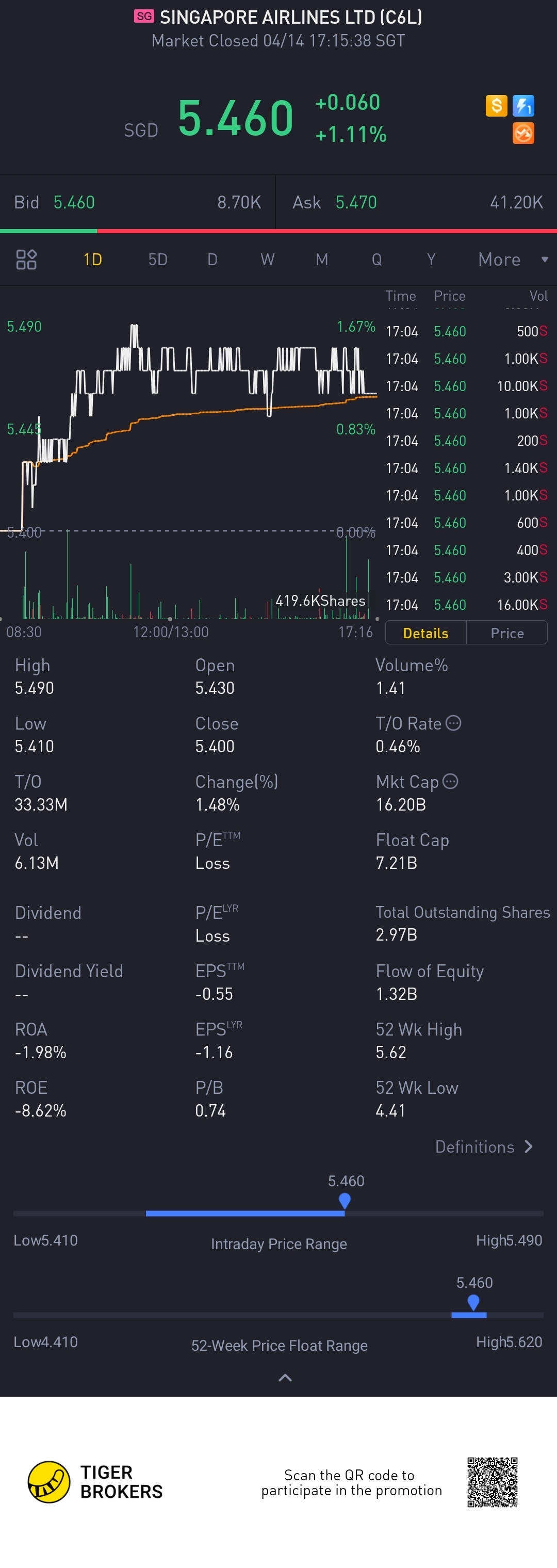Select the 1D chart period tab

92,260
